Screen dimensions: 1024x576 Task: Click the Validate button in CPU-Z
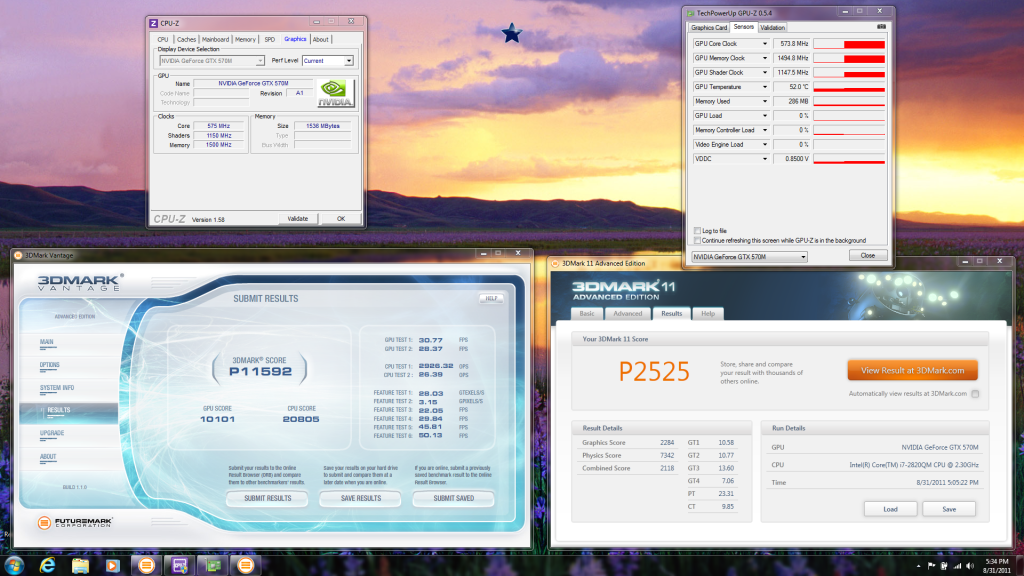pyautogui.click(x=298, y=219)
